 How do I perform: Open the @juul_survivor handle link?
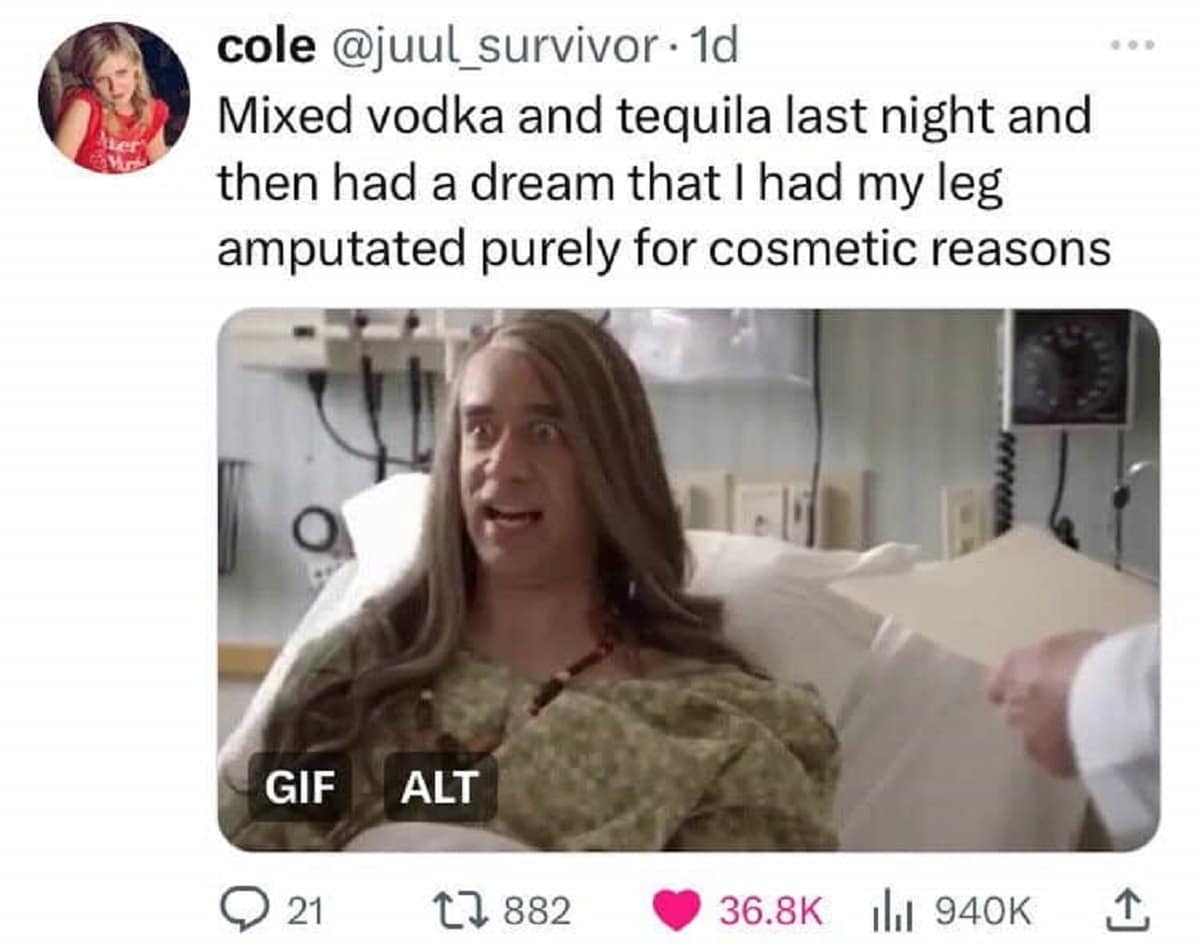click(x=487, y=49)
